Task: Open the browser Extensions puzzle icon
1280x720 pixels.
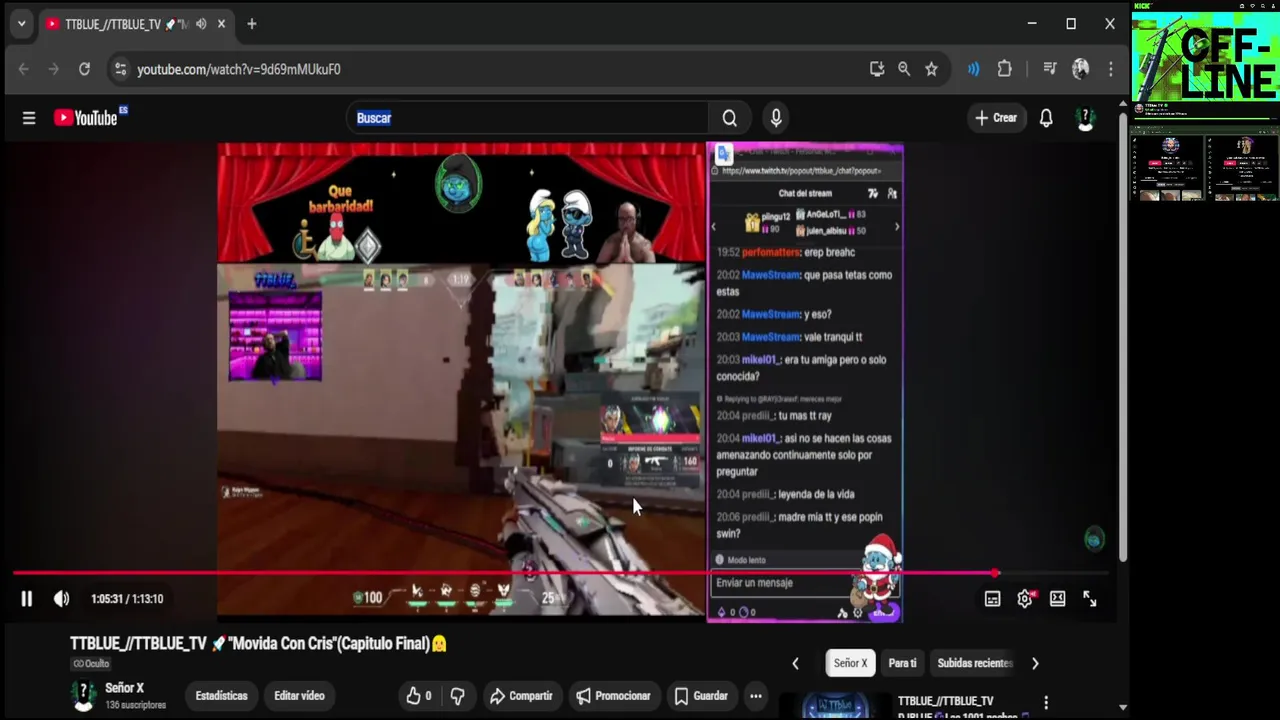Action: coord(1005,69)
